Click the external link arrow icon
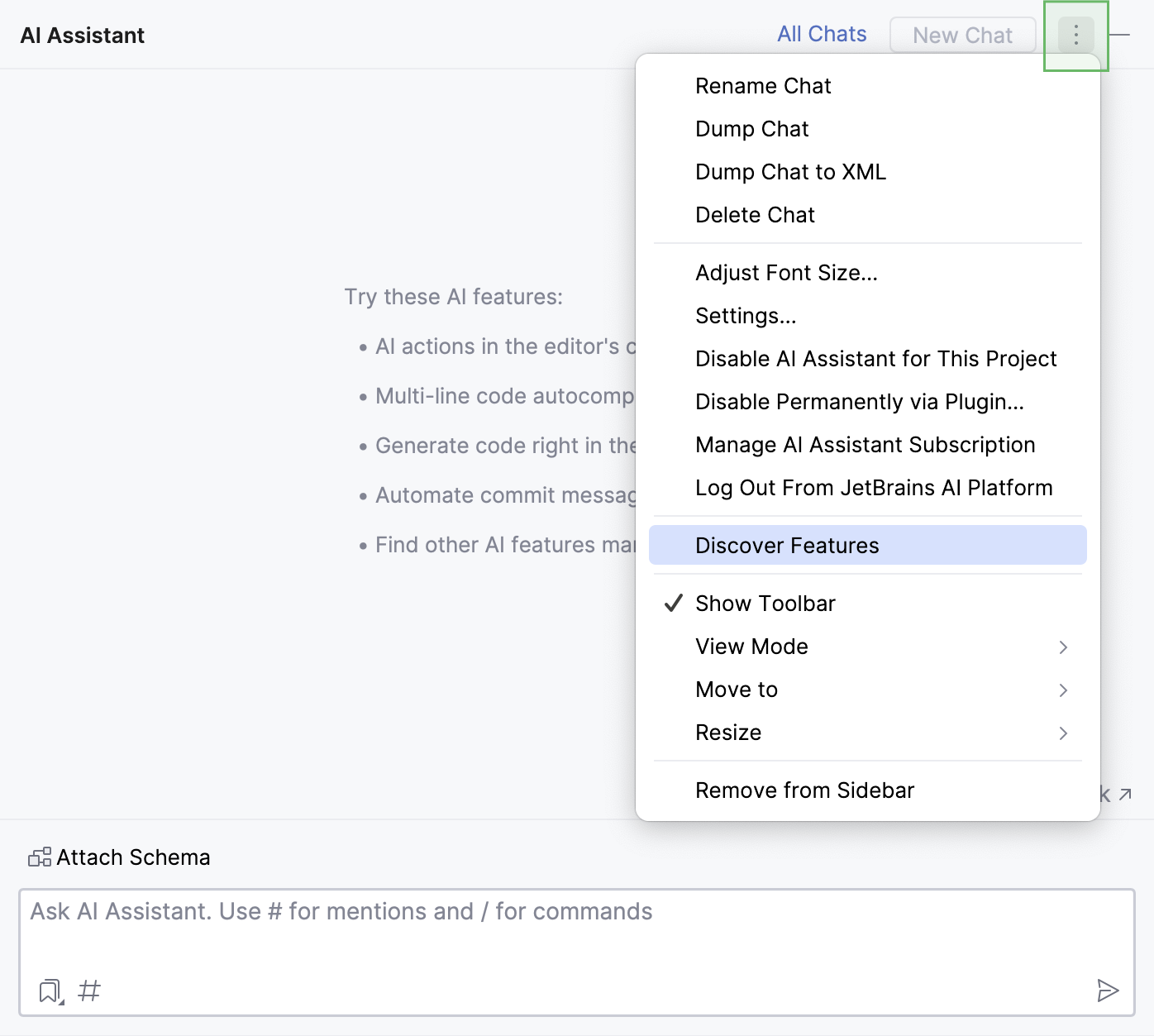The image size is (1154, 1036). pyautogui.click(x=1125, y=795)
